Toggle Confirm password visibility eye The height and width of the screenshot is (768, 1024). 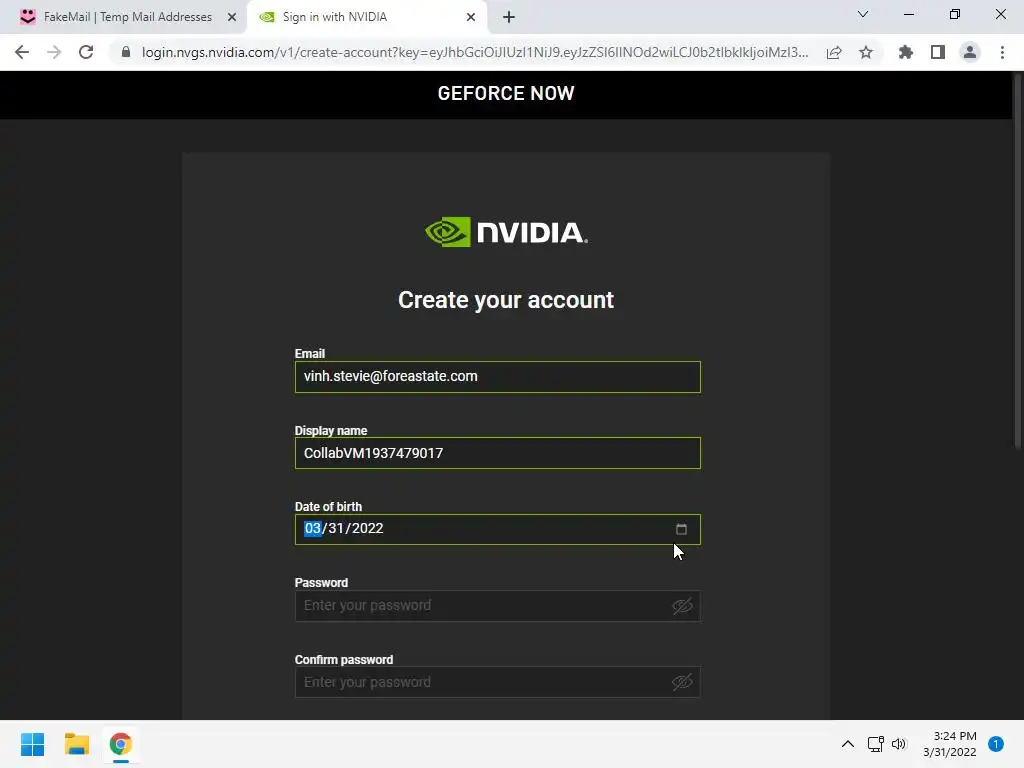coord(682,682)
